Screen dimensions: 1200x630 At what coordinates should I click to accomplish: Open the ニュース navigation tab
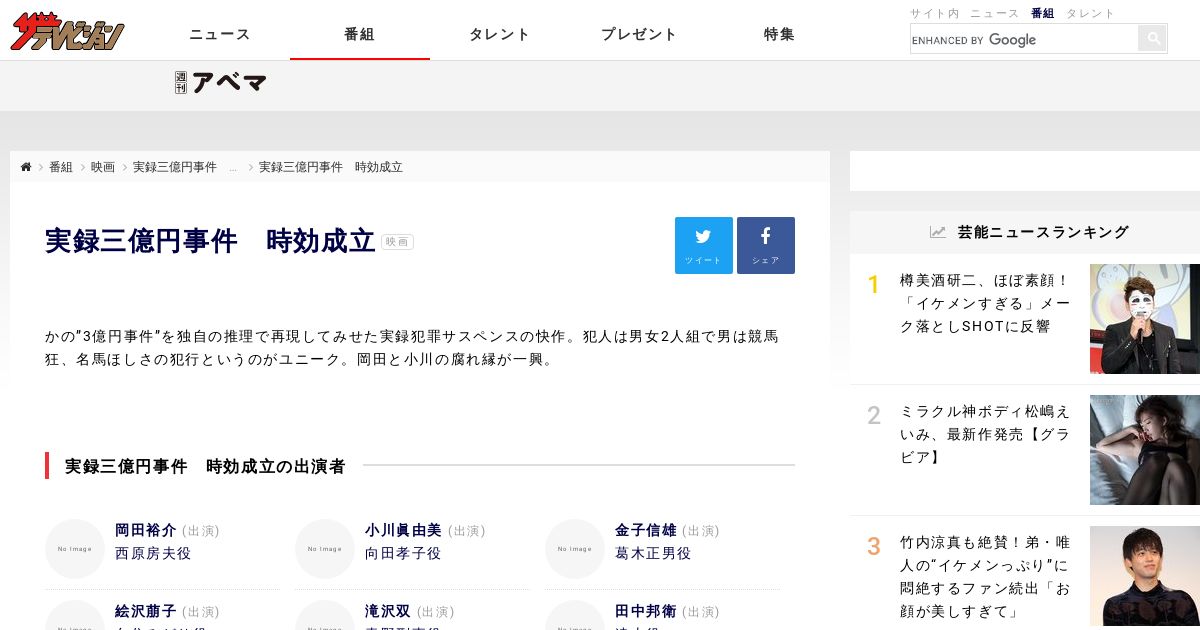(220, 34)
